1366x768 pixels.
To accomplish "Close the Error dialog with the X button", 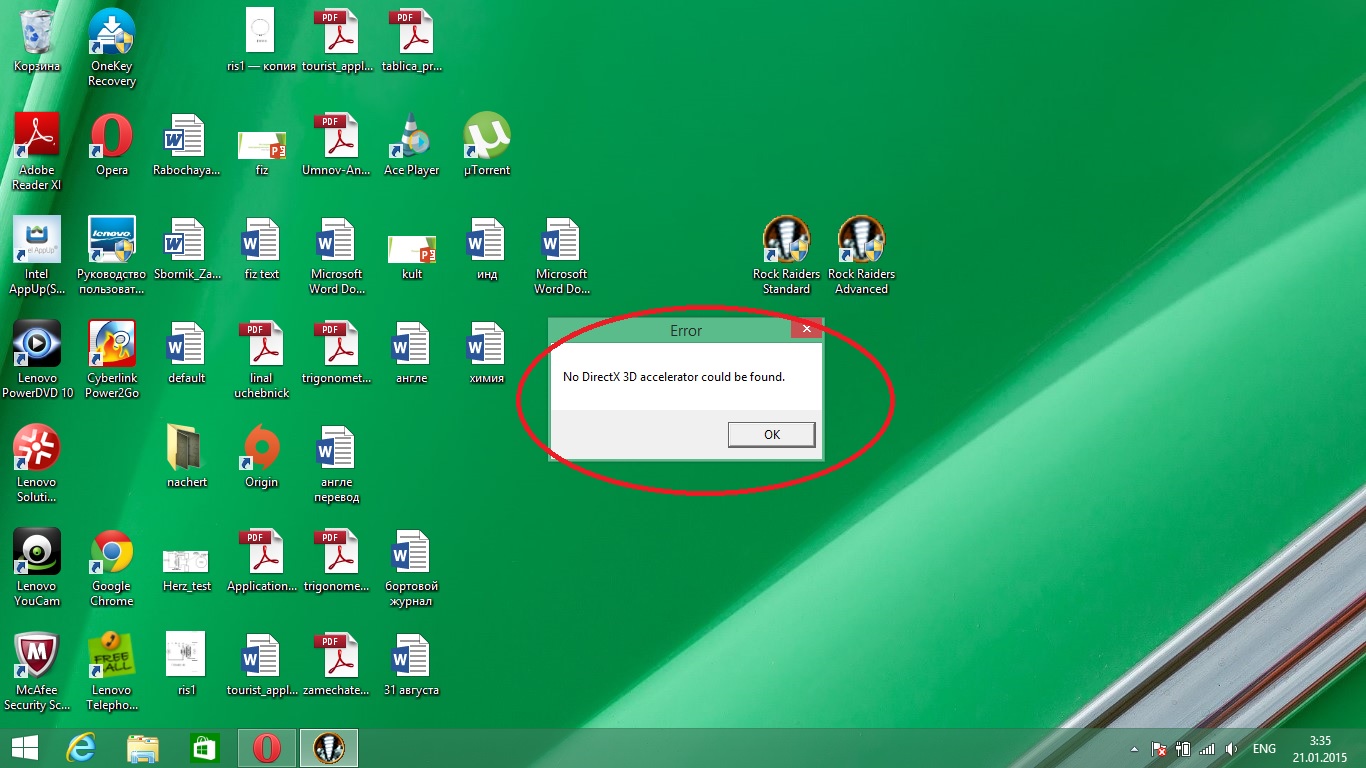I will tap(806, 328).
